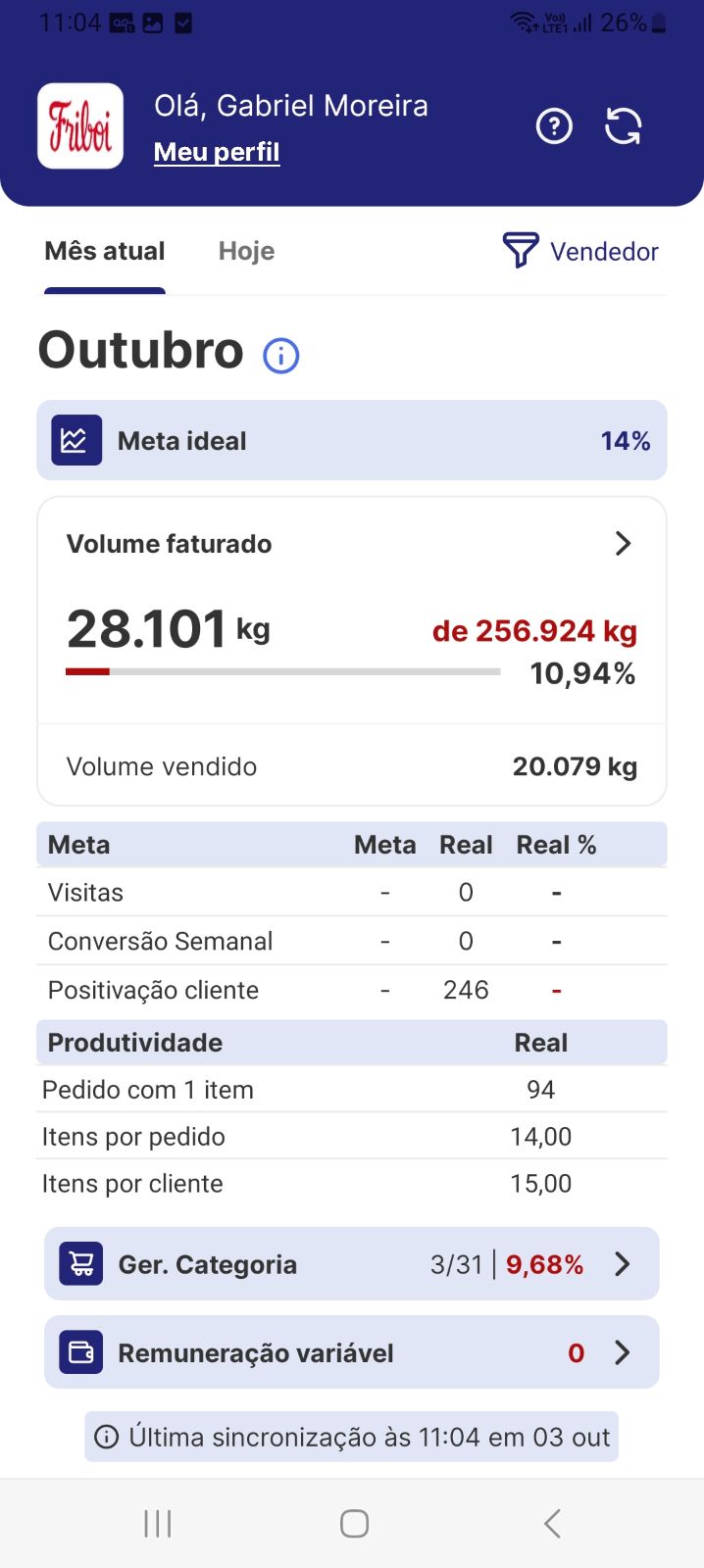Tap the Vendedor filter label
Screen dimensions: 704x1568
coord(604,252)
